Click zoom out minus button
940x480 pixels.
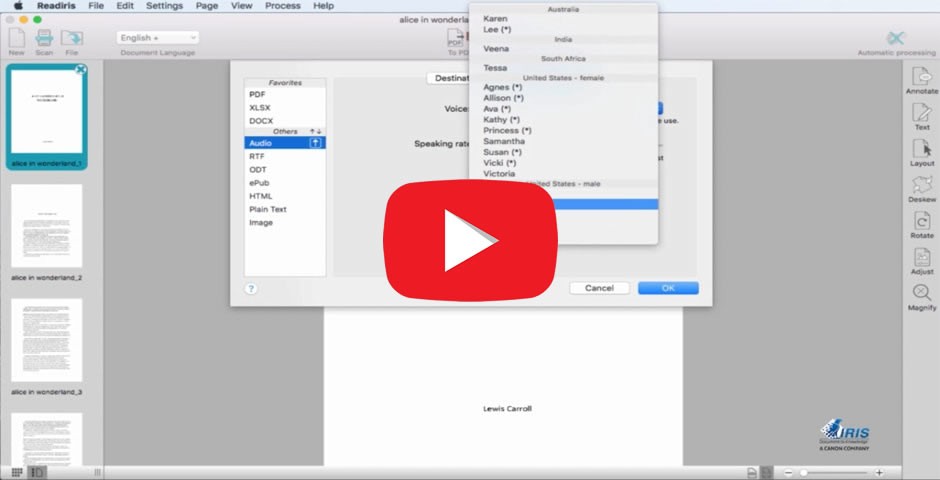[x=788, y=473]
